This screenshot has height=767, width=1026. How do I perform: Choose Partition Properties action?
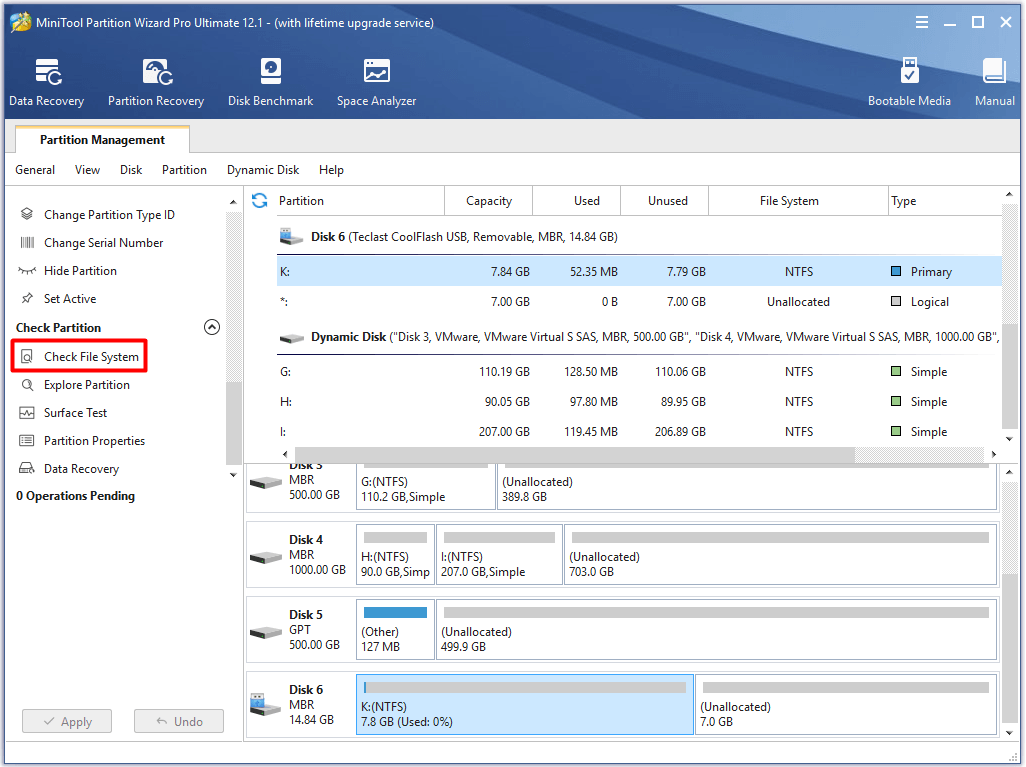[94, 440]
